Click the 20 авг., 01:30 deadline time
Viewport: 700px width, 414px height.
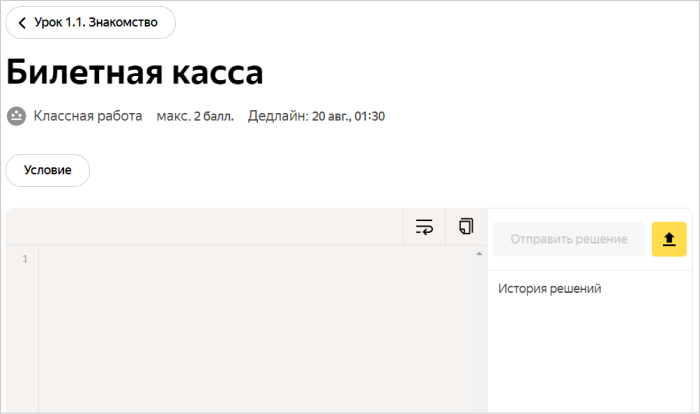coord(348,116)
